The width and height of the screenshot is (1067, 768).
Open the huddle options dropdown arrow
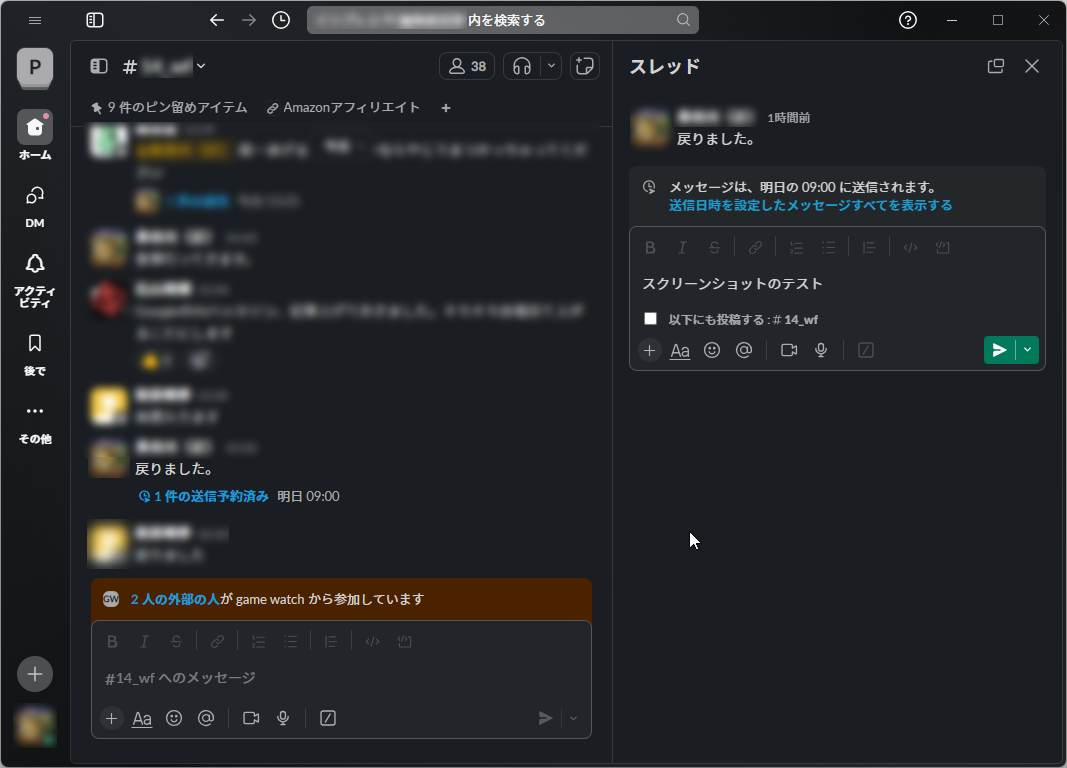point(549,65)
